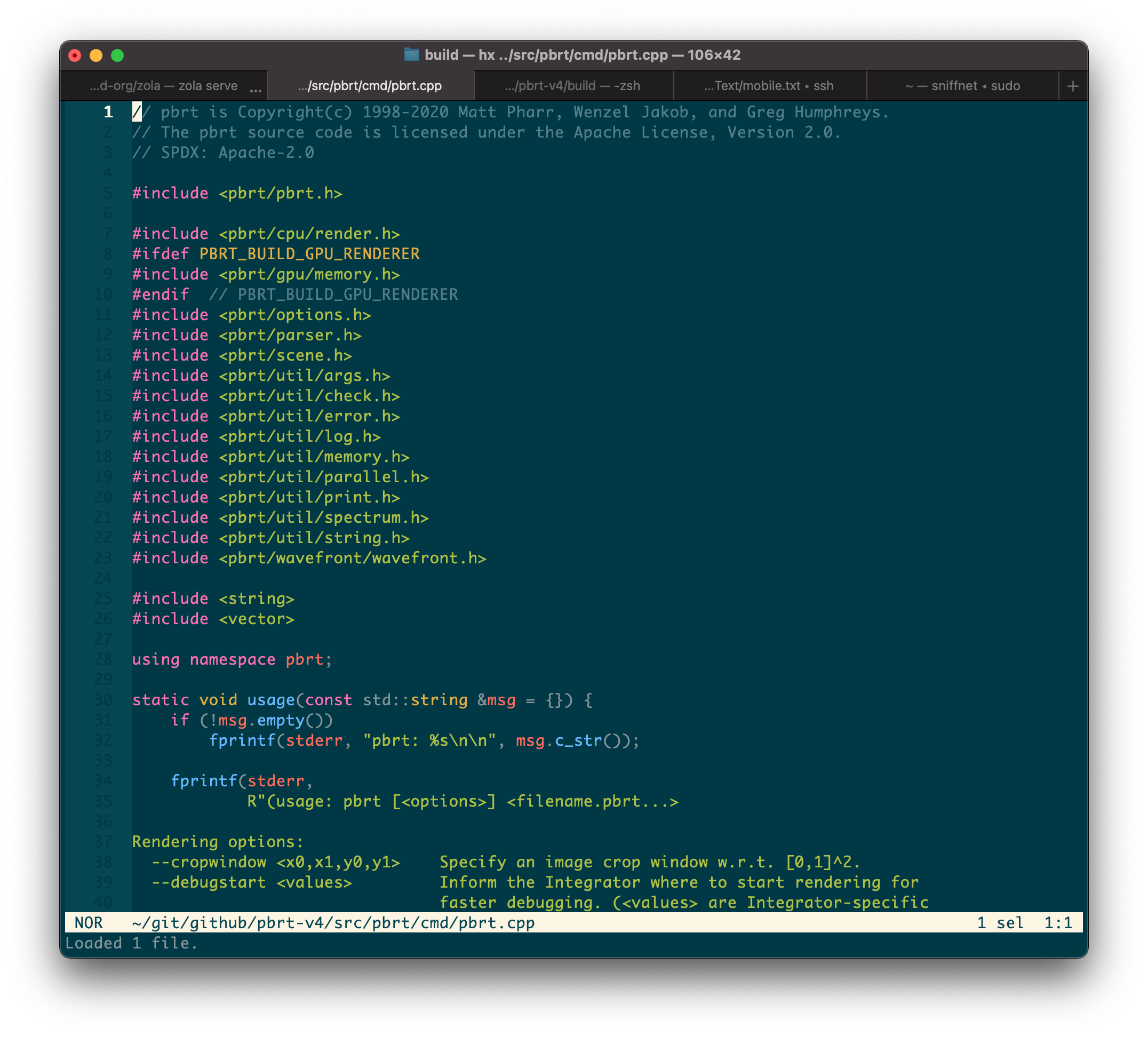Screen dimensions: 1148x1037
Task: Click the 'Rendering options:' text
Action: tap(218, 842)
